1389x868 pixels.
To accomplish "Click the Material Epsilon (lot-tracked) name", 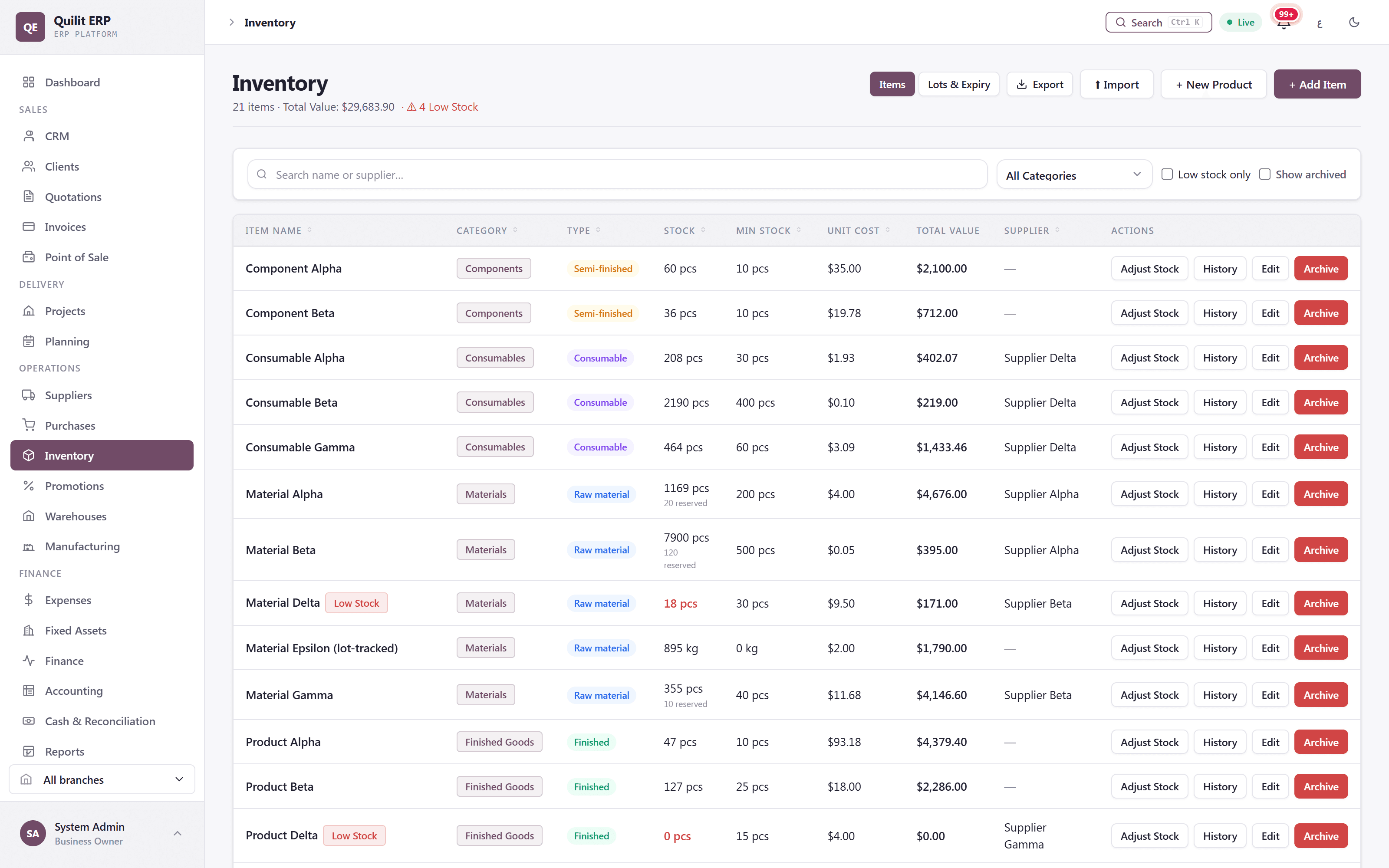I will point(321,648).
